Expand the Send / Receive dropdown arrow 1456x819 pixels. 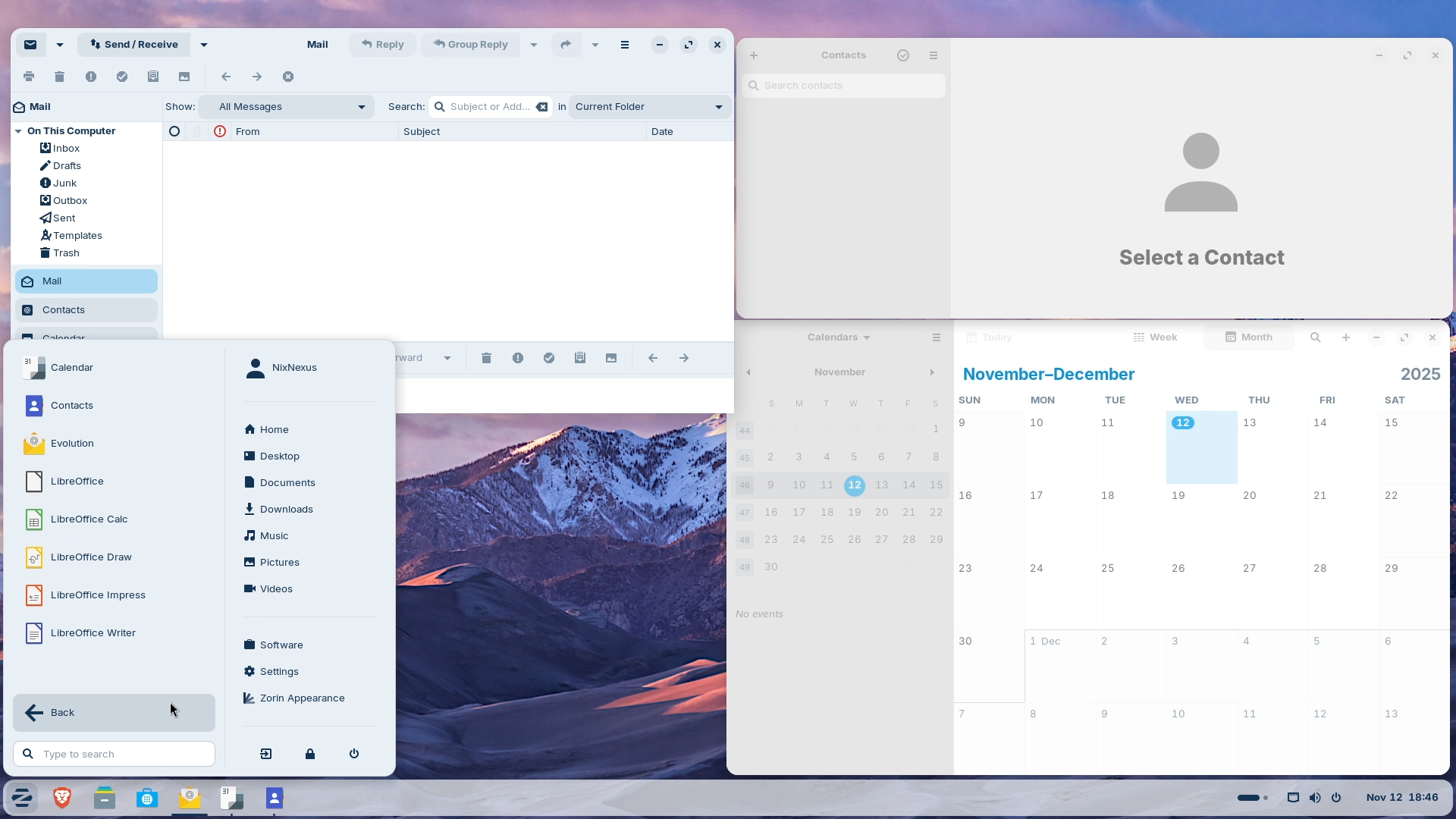202,44
